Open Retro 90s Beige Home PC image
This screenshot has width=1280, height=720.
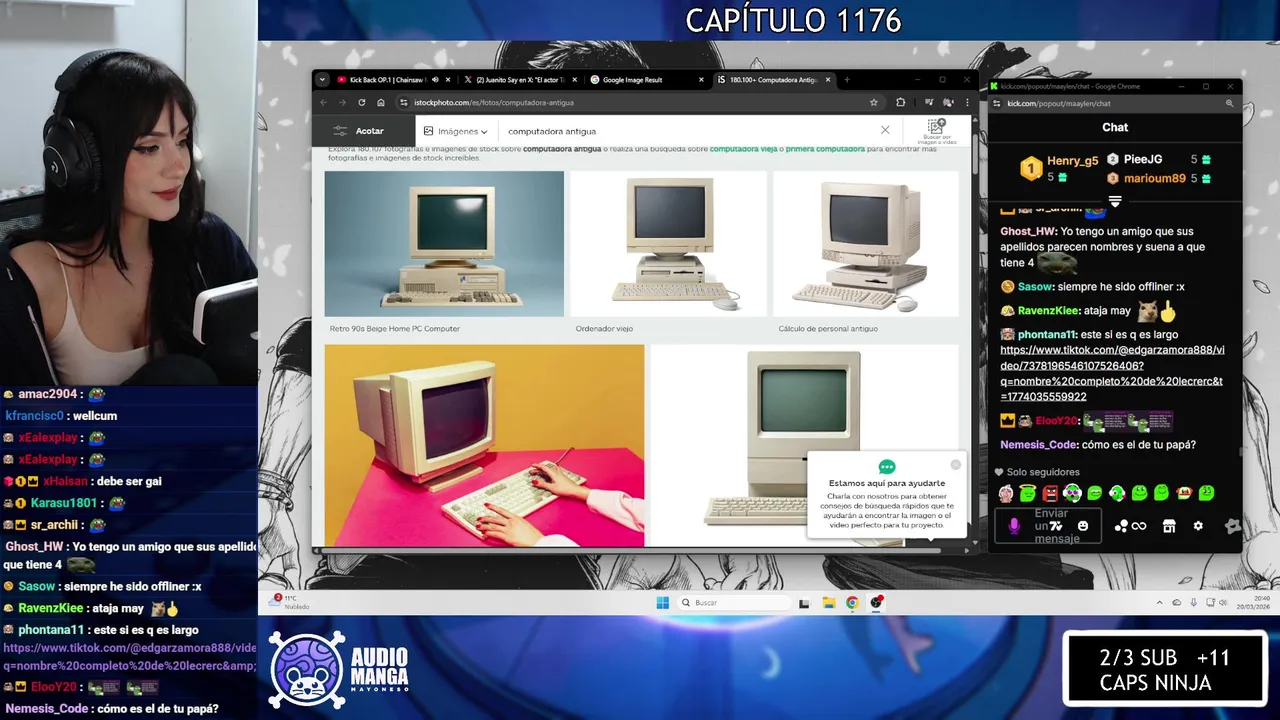click(x=444, y=244)
